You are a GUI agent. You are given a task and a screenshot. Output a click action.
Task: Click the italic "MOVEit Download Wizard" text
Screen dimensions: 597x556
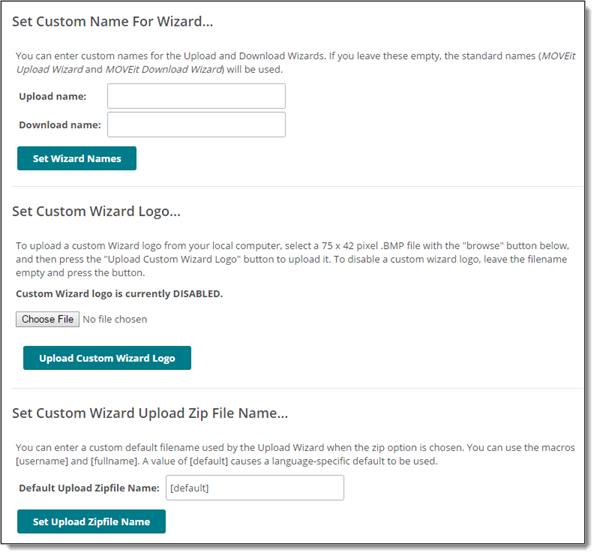(164, 69)
